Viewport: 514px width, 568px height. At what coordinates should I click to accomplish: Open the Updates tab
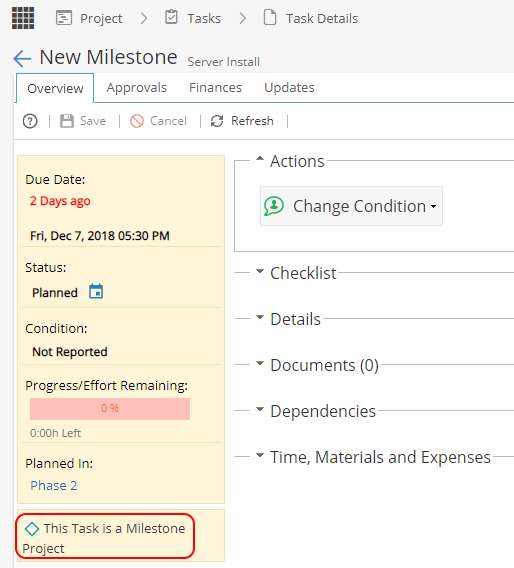pyautogui.click(x=289, y=88)
